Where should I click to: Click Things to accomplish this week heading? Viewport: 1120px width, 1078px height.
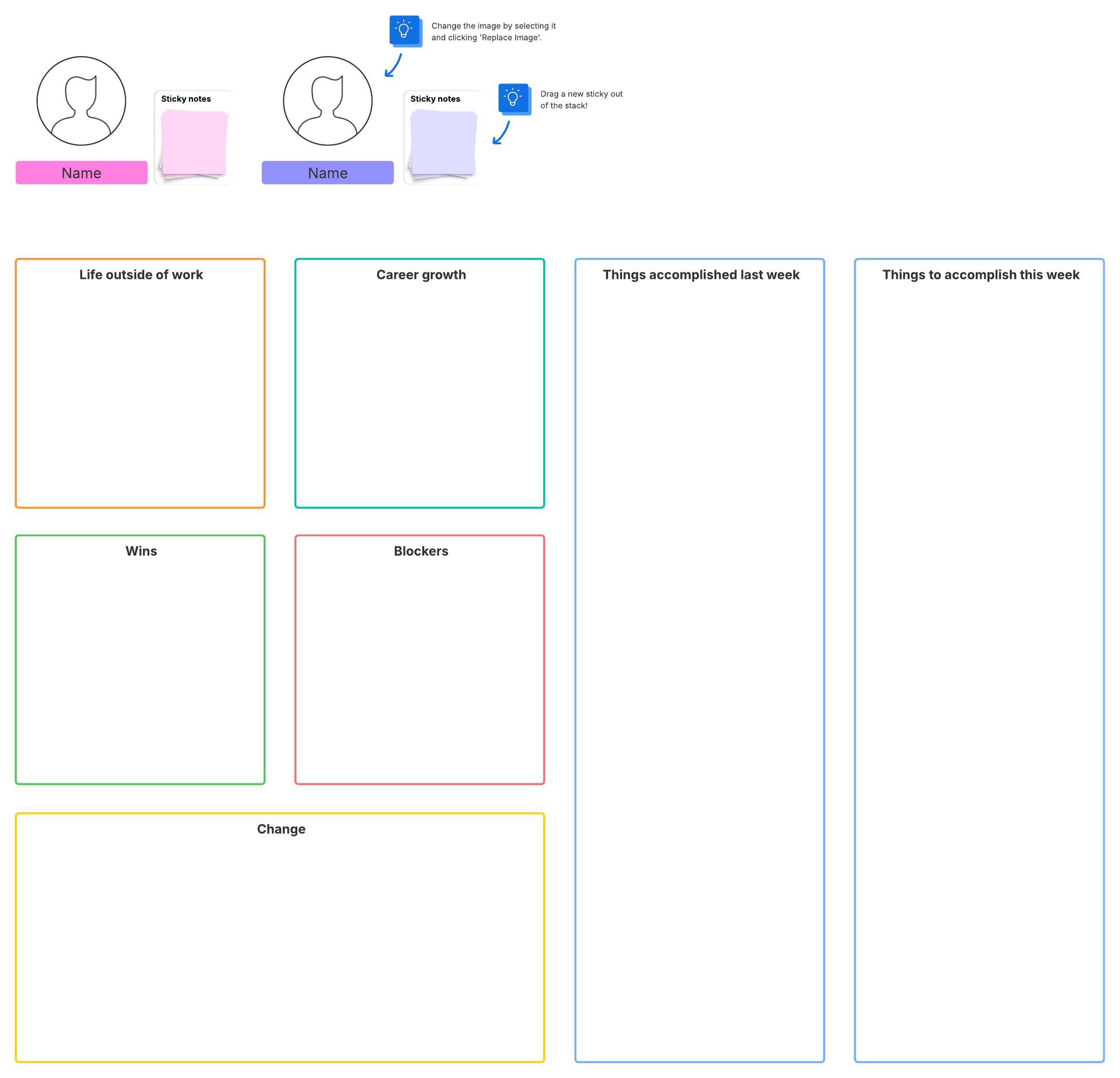[980, 275]
